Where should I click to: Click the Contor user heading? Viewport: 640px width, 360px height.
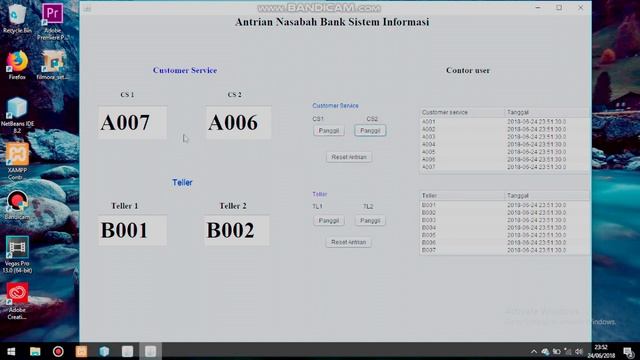(x=468, y=70)
